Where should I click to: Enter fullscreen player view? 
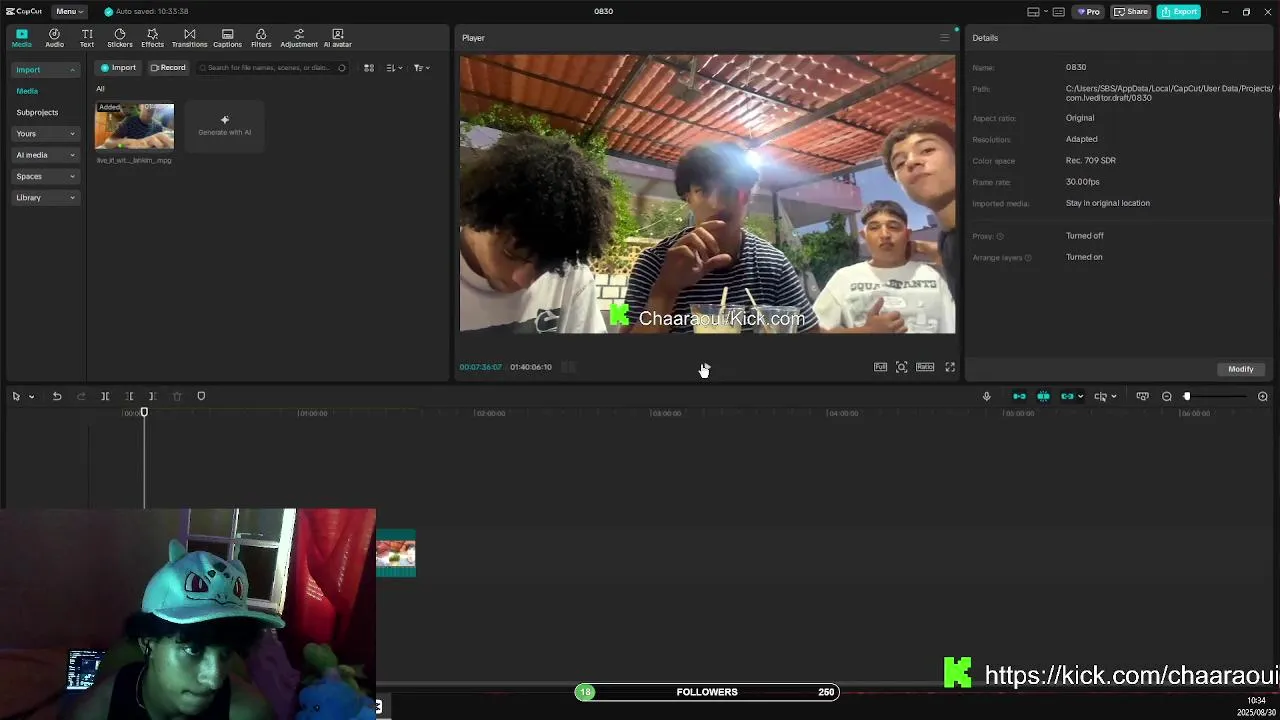pyautogui.click(x=950, y=367)
